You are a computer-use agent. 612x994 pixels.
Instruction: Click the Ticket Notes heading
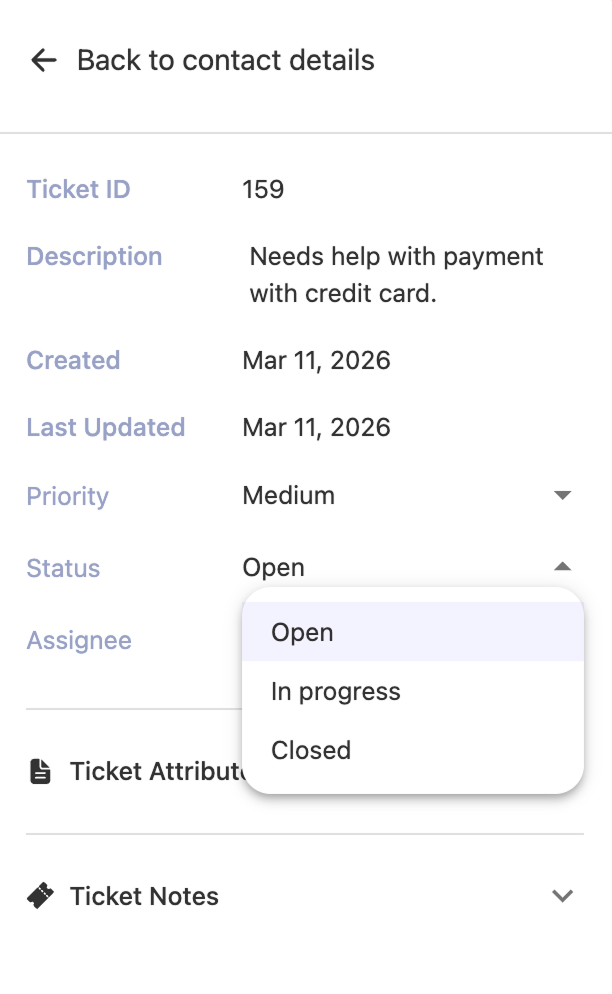coord(143,896)
